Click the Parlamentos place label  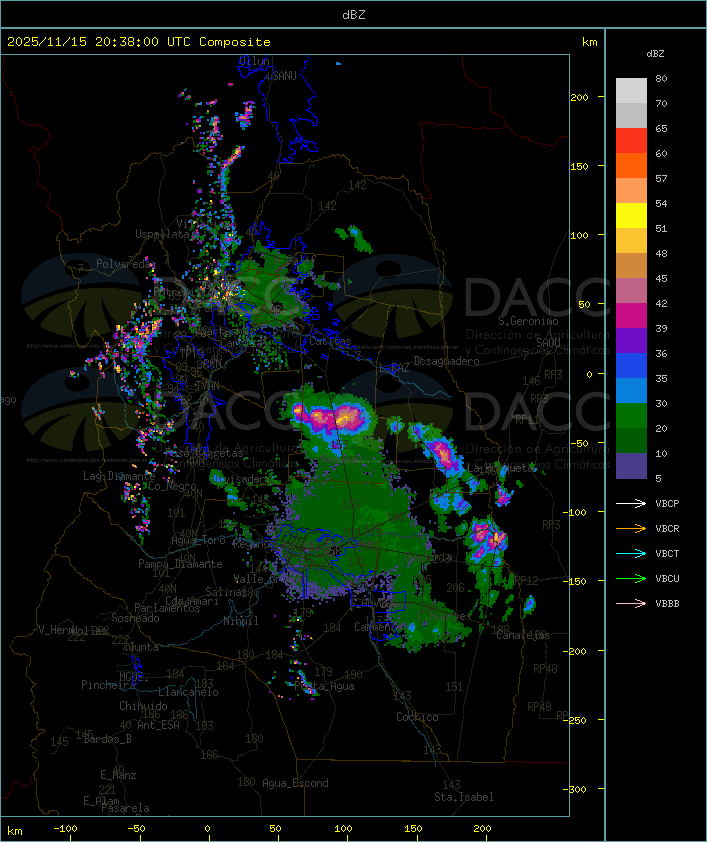pos(167,608)
